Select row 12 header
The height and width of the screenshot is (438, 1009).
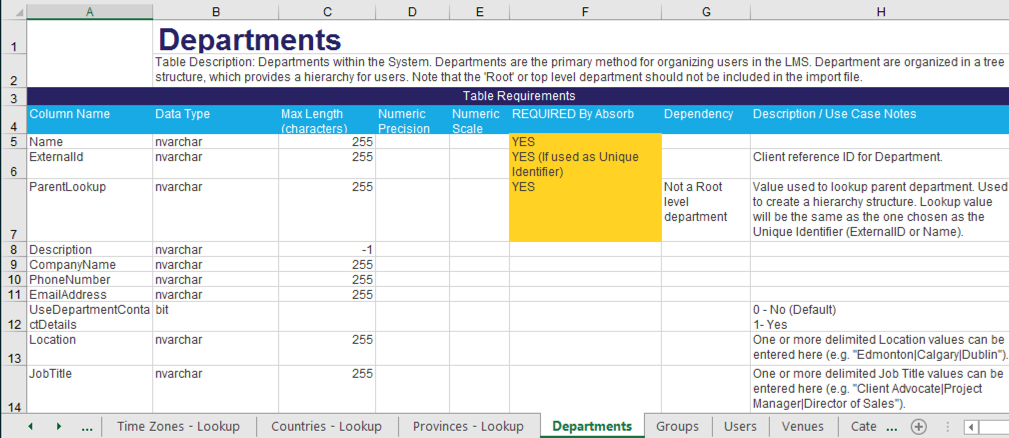13,316
